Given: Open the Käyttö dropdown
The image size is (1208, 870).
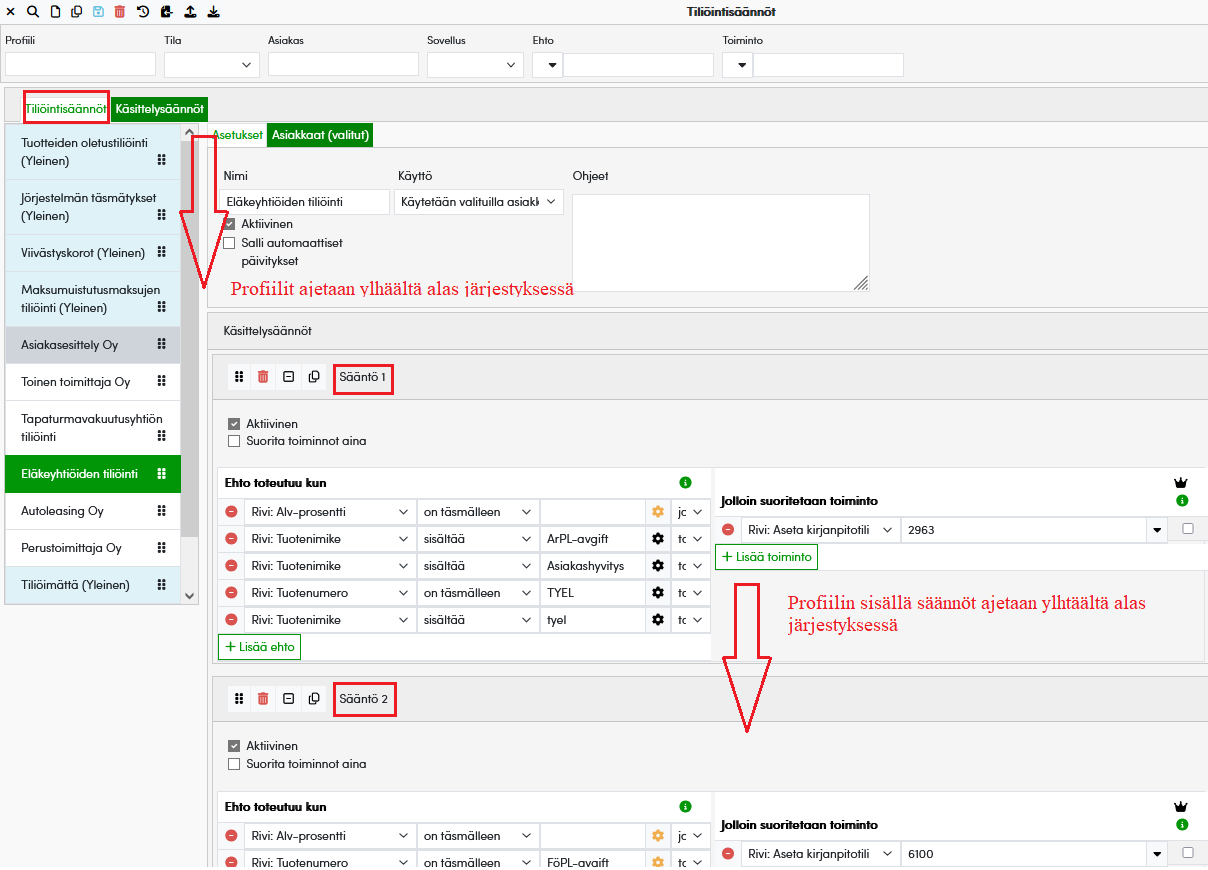Looking at the screenshot, I should (x=479, y=202).
